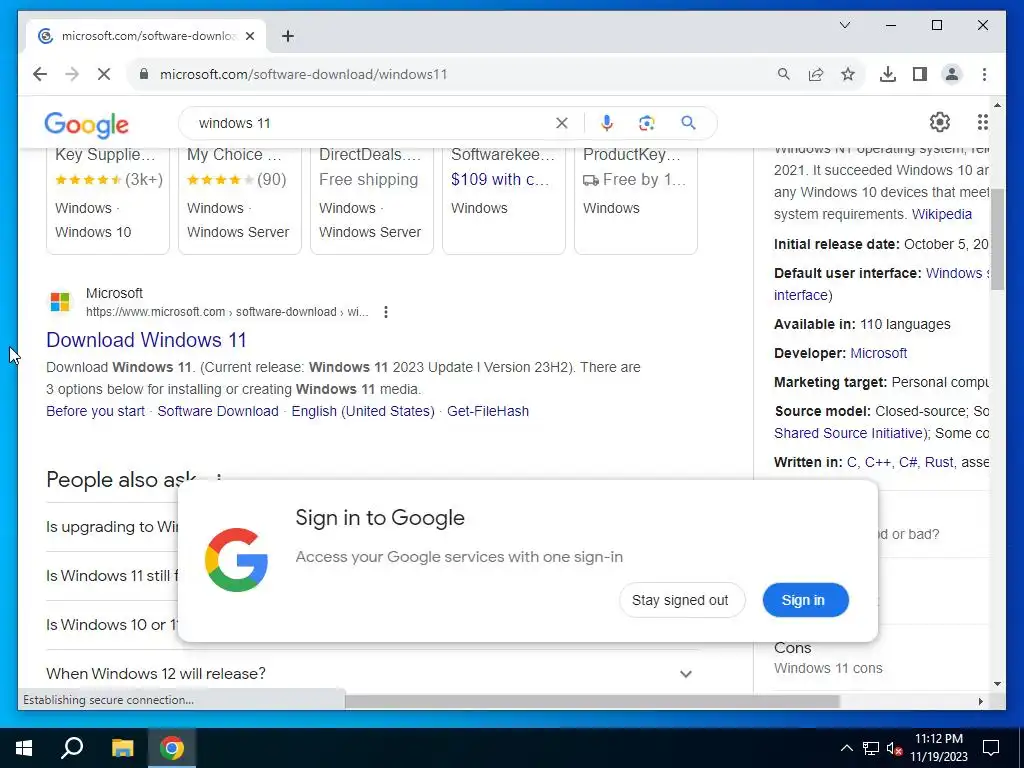The image size is (1024, 768).
Task: Open the English (United States) sitelink
Action: pos(363,411)
